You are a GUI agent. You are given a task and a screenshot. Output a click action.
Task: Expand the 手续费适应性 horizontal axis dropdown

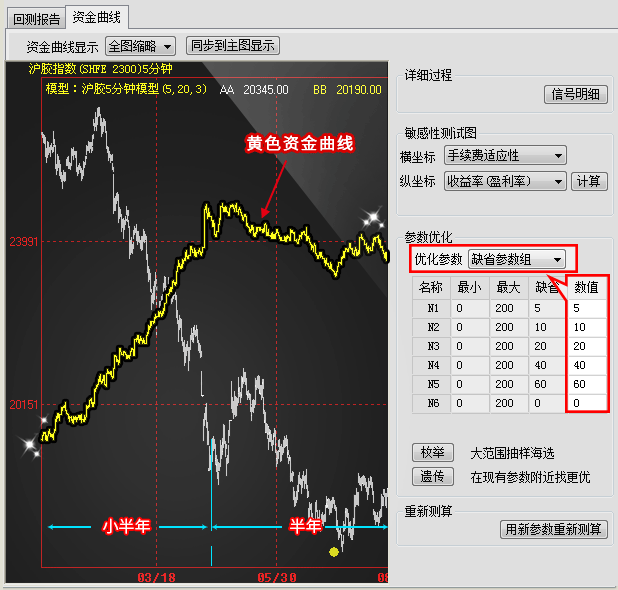pyautogui.click(x=504, y=155)
